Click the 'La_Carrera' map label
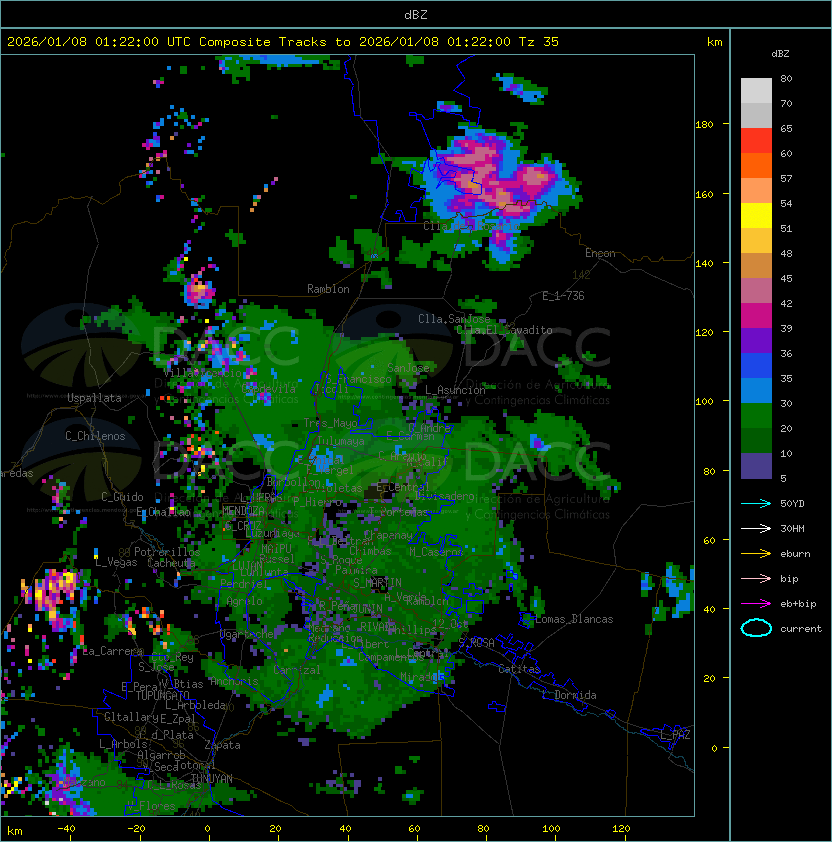 [113, 651]
